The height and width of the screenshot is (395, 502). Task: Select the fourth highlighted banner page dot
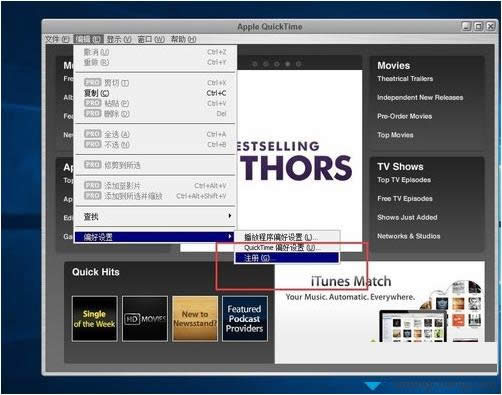click(288, 64)
